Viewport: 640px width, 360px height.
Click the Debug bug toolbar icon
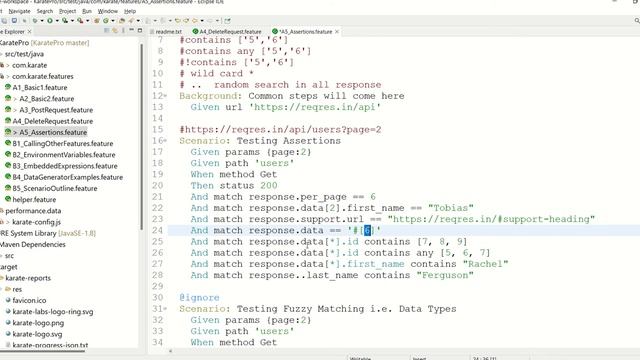point(35,20)
